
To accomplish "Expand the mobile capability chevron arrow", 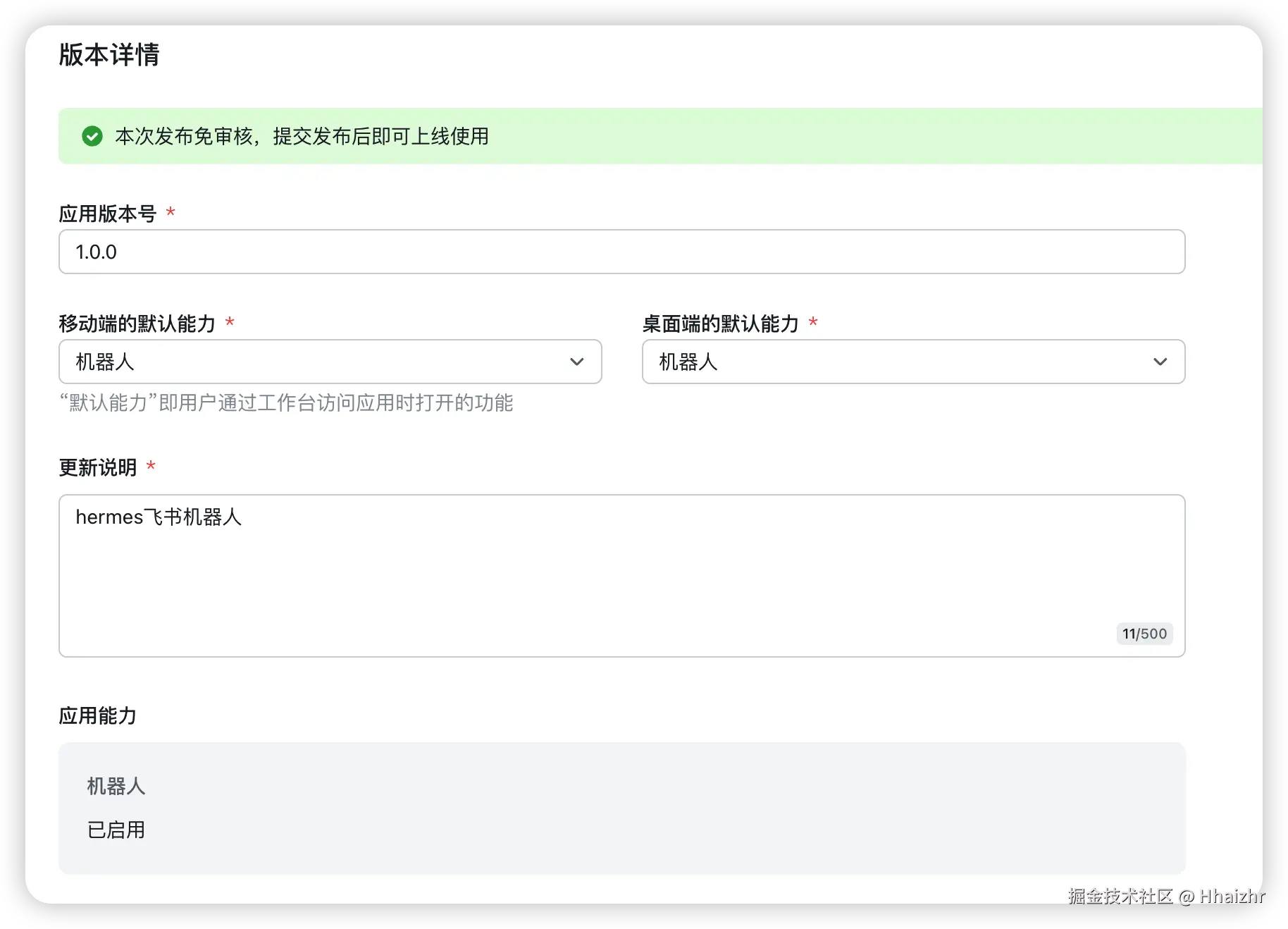I will click(x=577, y=362).
